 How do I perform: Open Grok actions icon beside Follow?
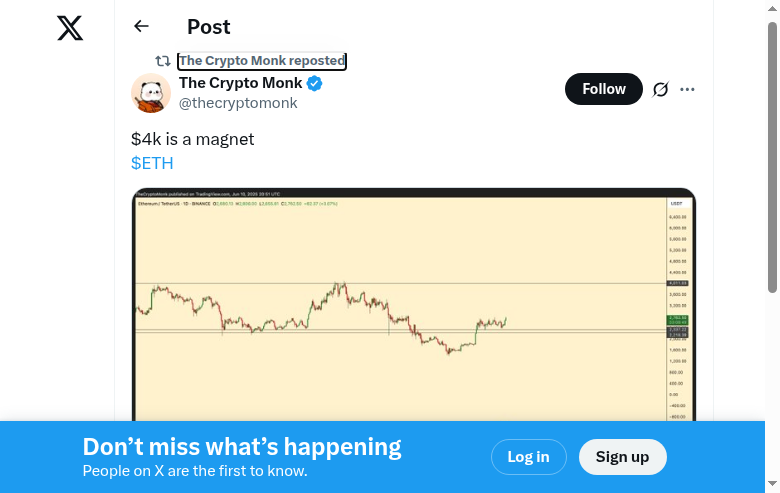[660, 89]
